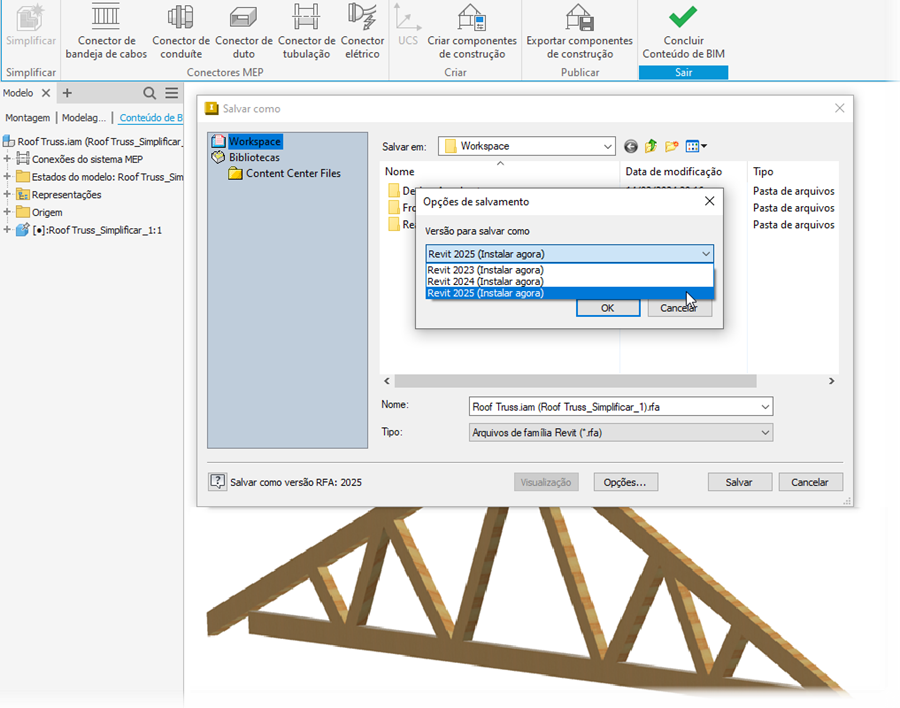Image resolution: width=900 pixels, height=708 pixels.
Task: Open Exportar componentes de construção
Action: pyautogui.click(x=579, y=31)
